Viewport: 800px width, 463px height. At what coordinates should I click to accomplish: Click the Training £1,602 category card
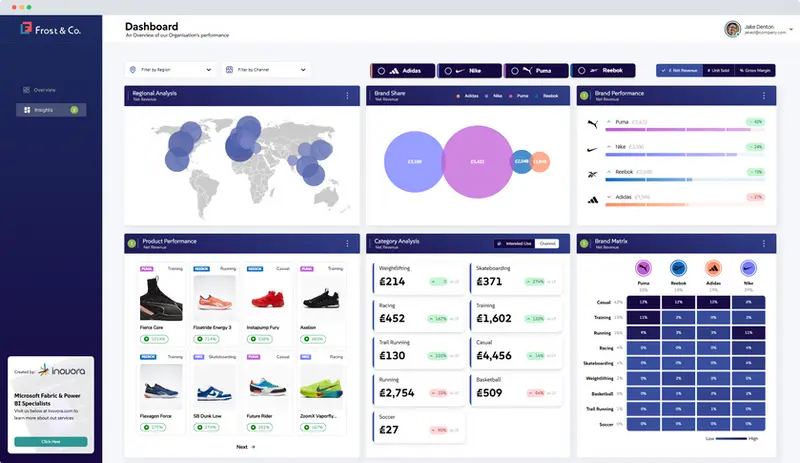[x=516, y=314]
